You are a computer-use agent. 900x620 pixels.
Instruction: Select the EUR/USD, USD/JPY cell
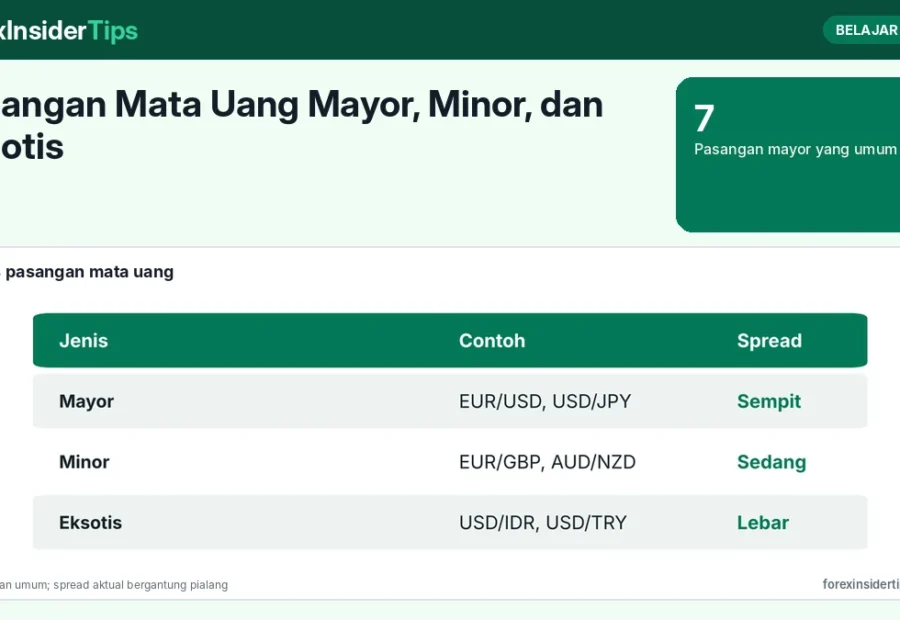(x=545, y=401)
